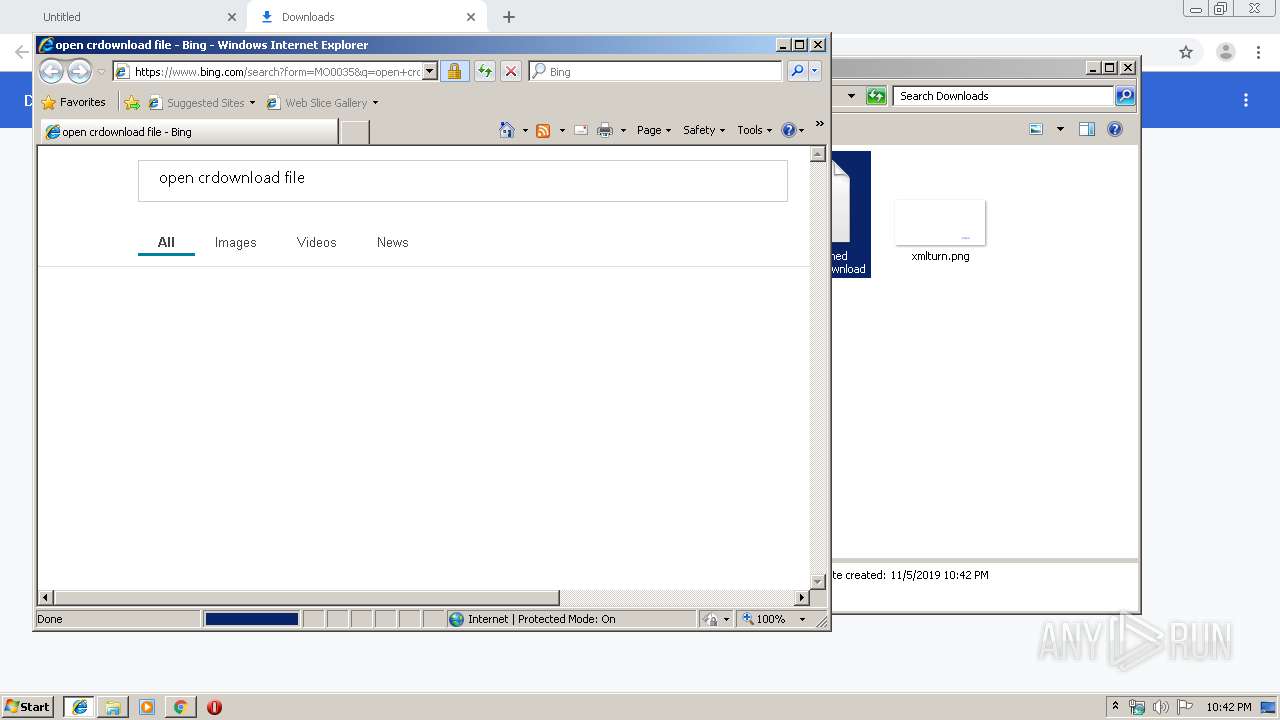
Task: Expand the command bar overflow chevron
Action: point(820,124)
